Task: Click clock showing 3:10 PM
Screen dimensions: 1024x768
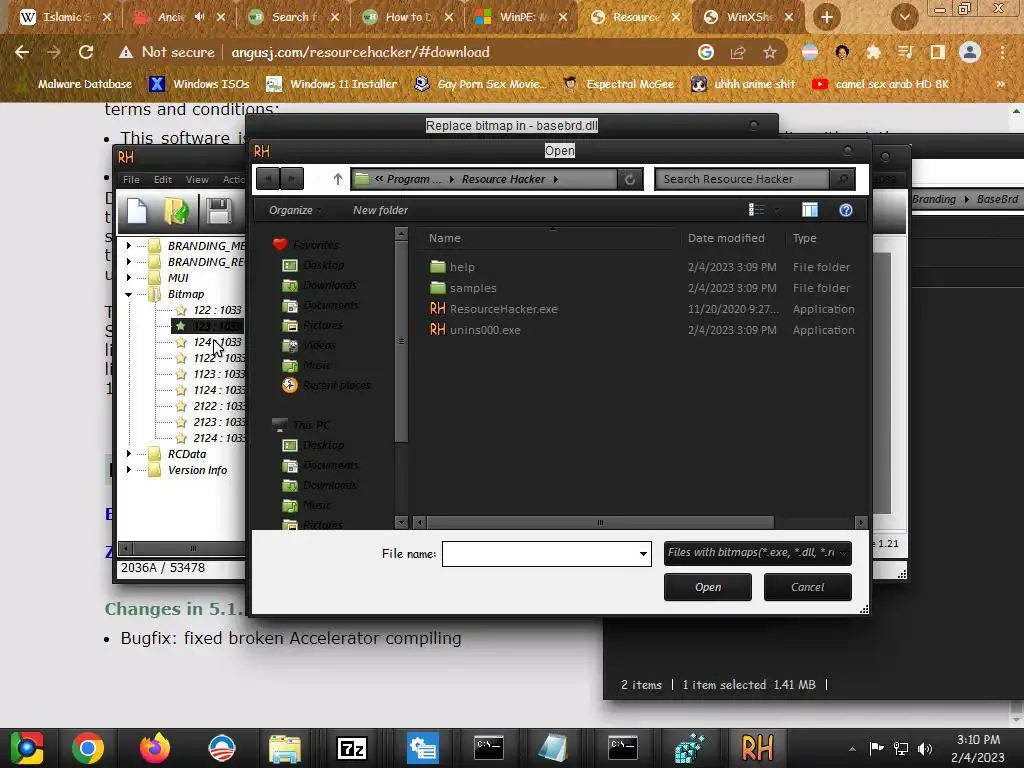Action: pos(978,740)
